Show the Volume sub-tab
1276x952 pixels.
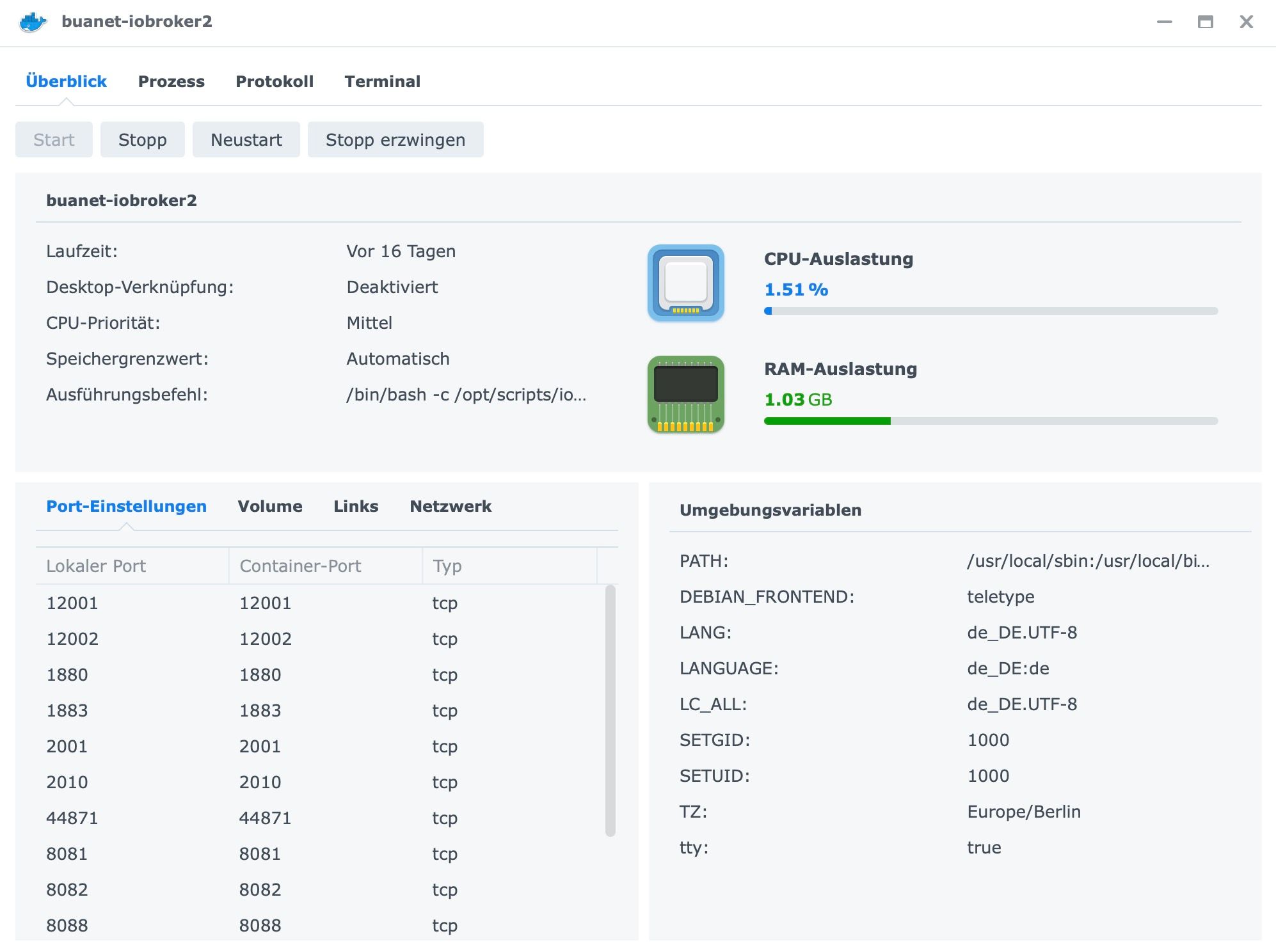[269, 506]
